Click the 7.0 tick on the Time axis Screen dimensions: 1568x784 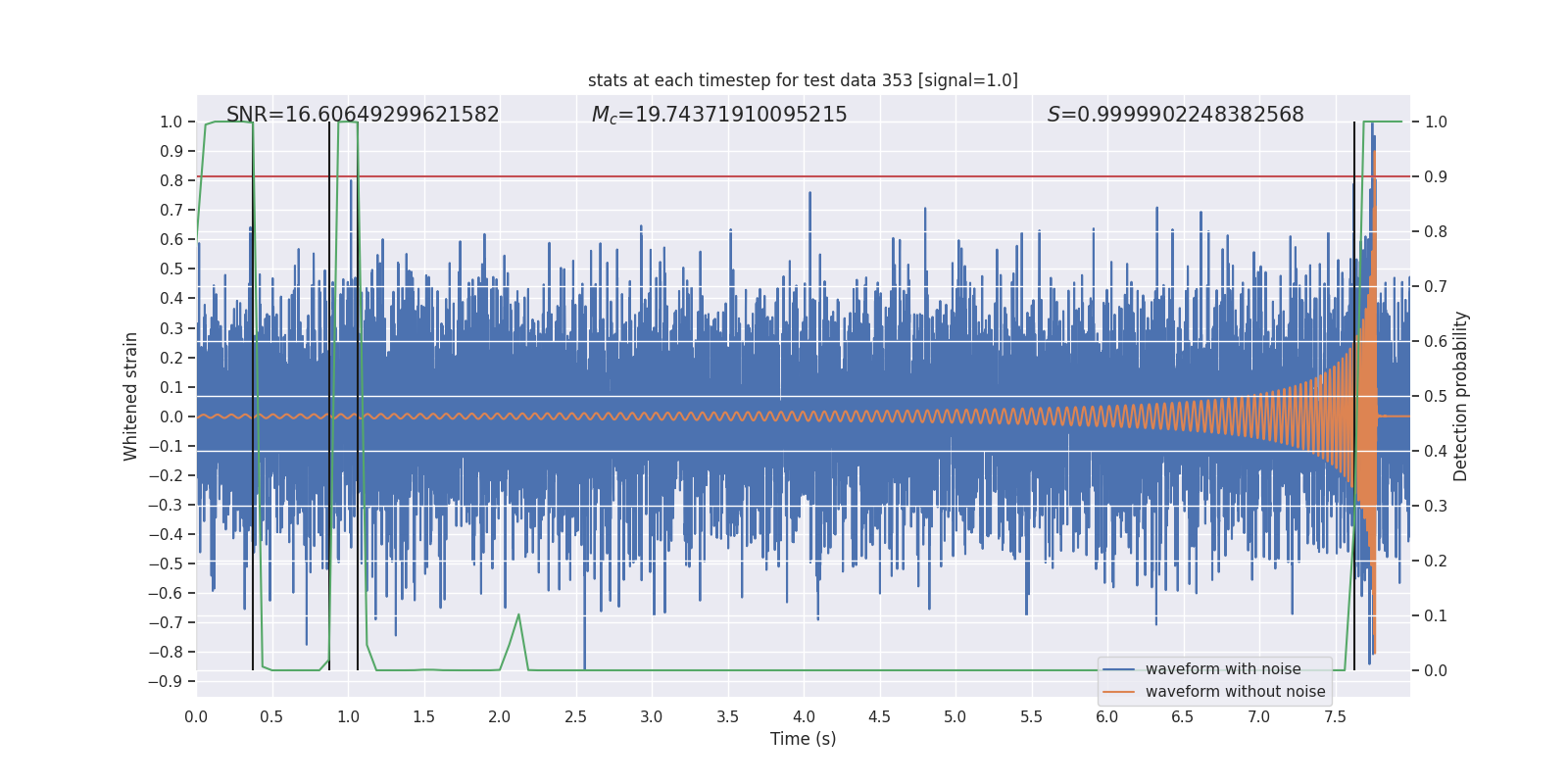1259,716
